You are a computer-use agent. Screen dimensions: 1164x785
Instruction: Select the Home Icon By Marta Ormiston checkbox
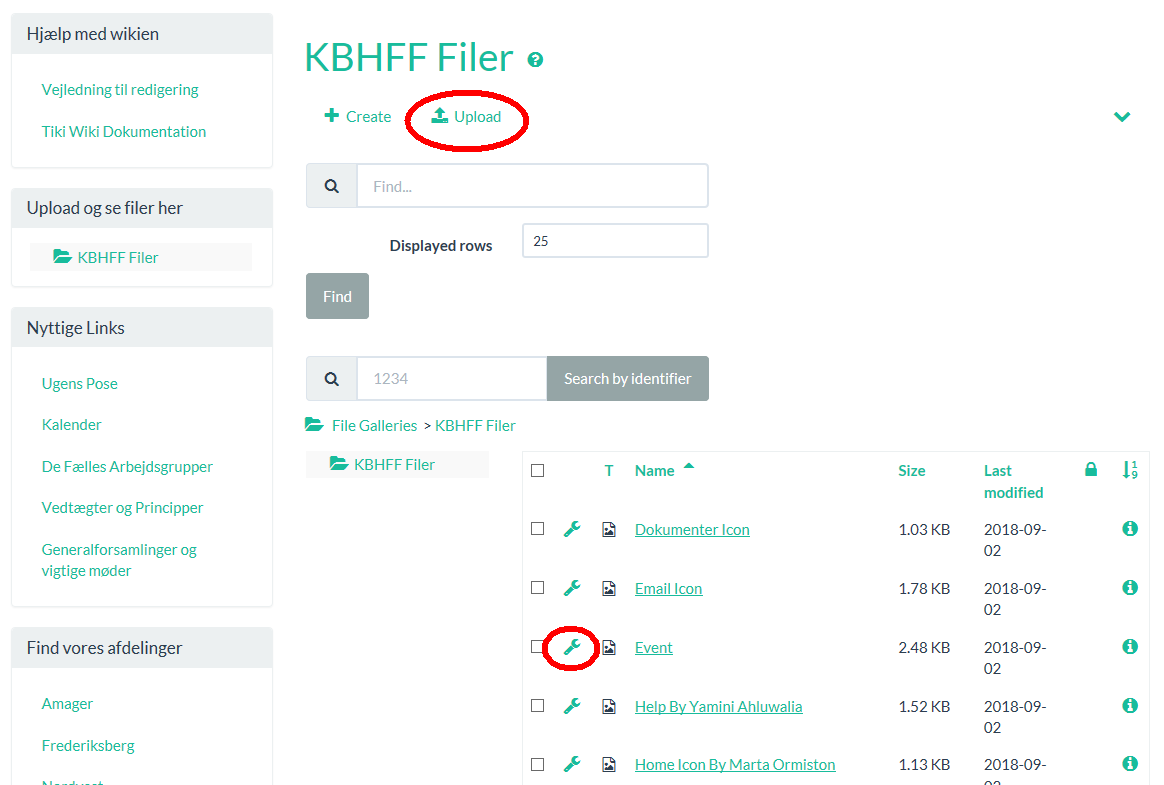tap(538, 765)
